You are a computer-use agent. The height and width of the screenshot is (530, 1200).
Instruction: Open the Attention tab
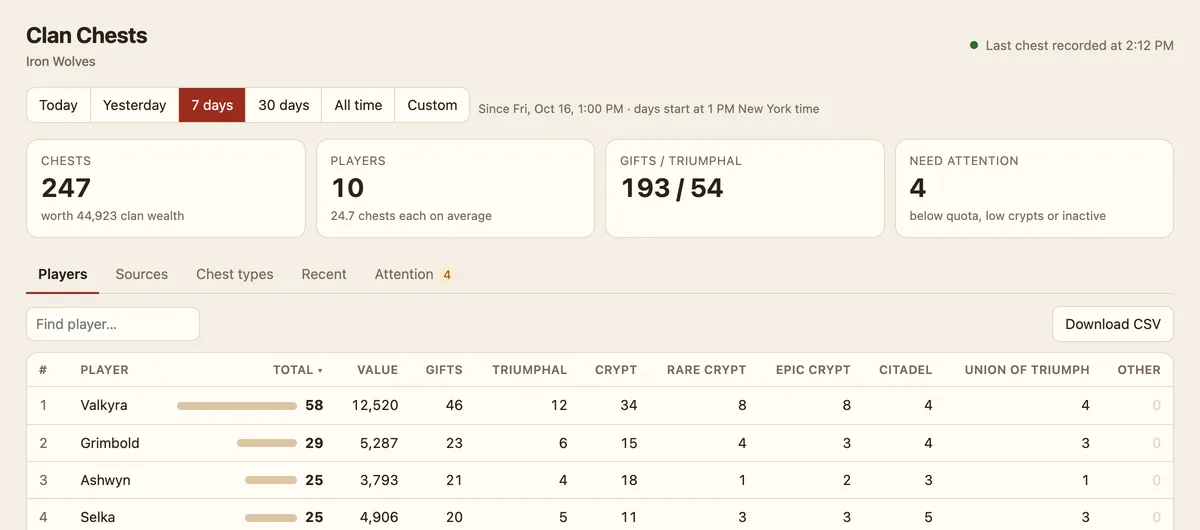(x=415, y=274)
